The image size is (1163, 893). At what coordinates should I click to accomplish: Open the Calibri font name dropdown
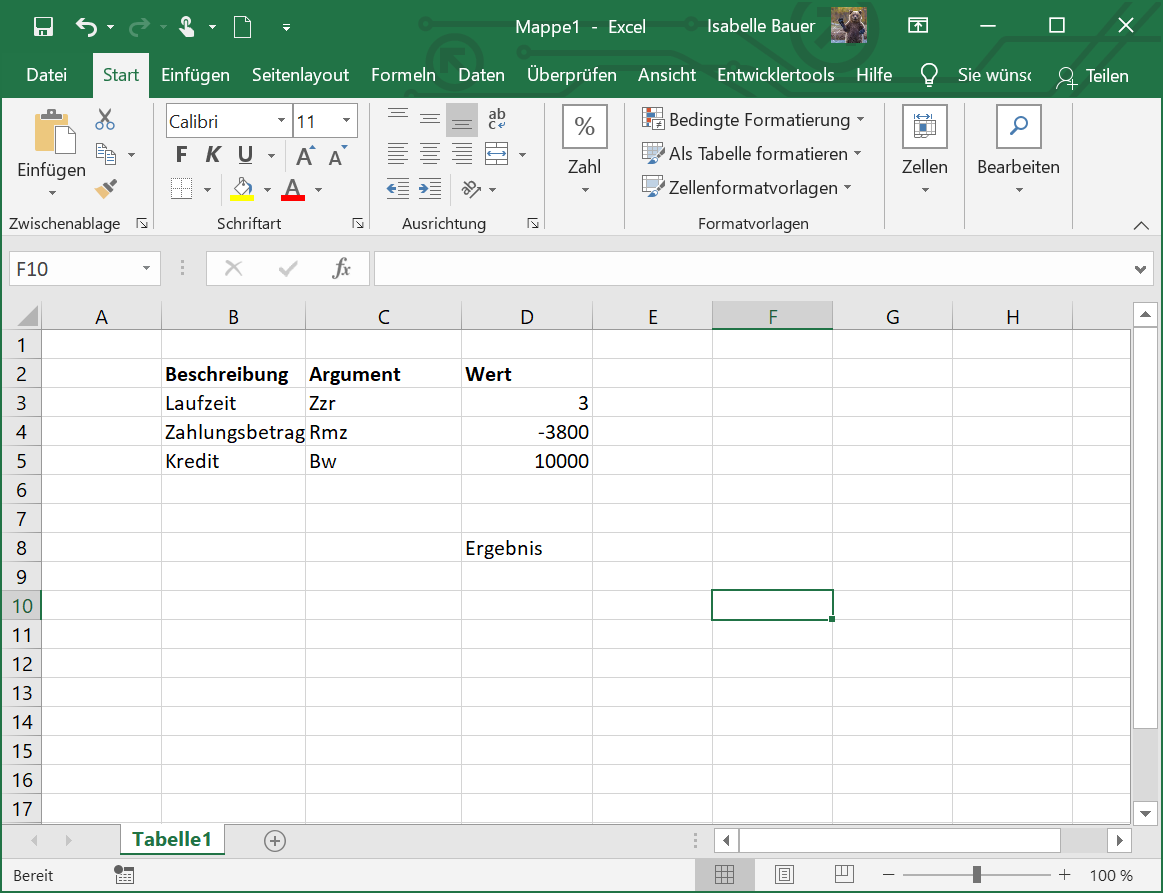tap(281, 122)
